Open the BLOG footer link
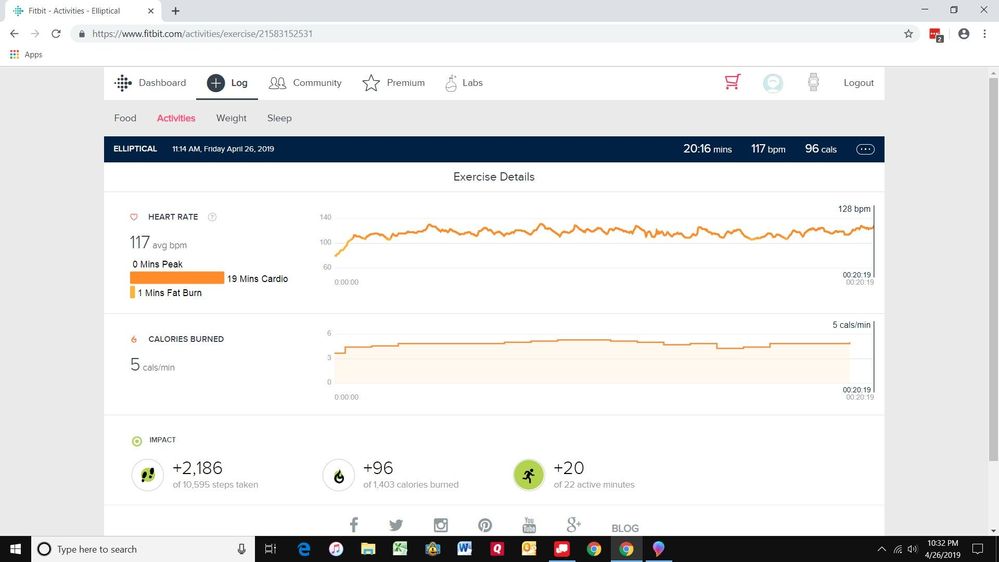This screenshot has height=562, width=999. (x=625, y=528)
